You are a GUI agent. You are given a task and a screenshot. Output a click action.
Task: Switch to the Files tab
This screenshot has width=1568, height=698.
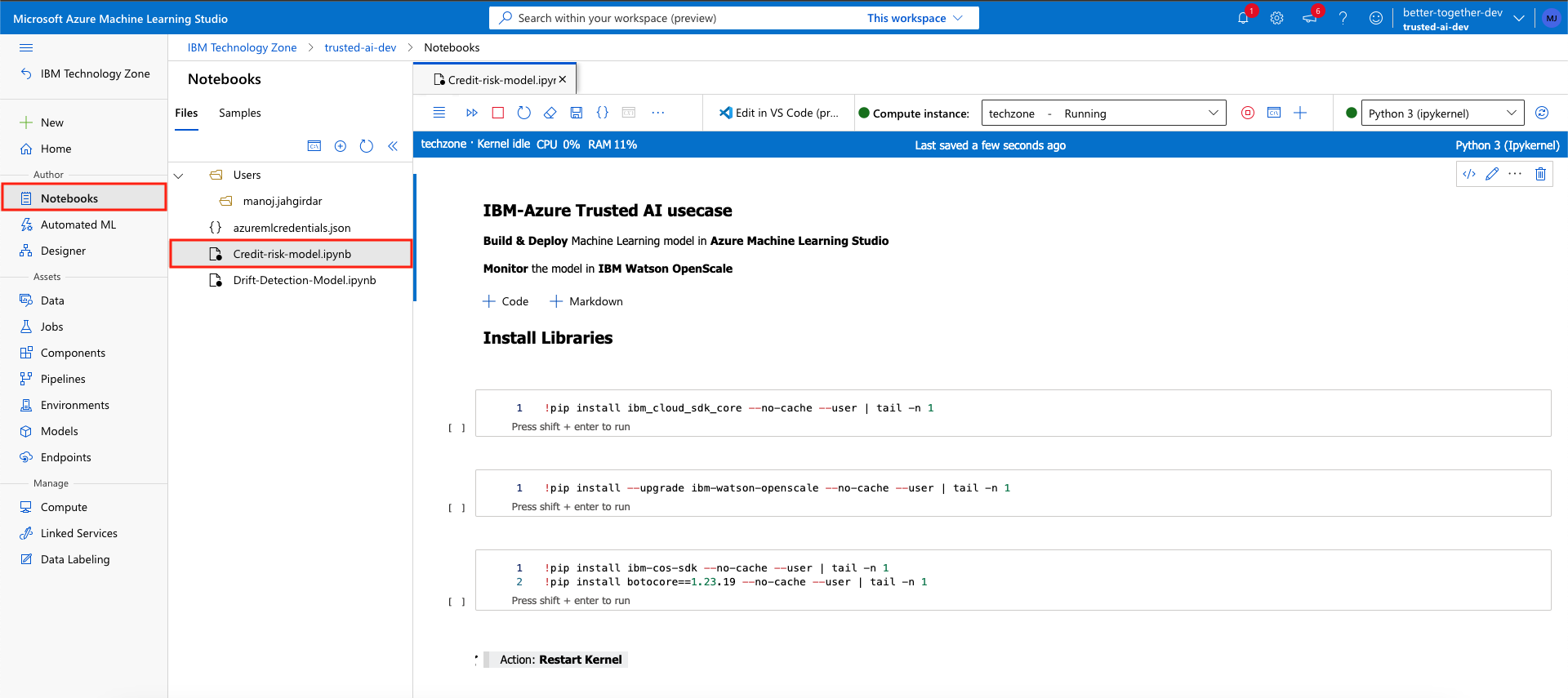(x=186, y=113)
